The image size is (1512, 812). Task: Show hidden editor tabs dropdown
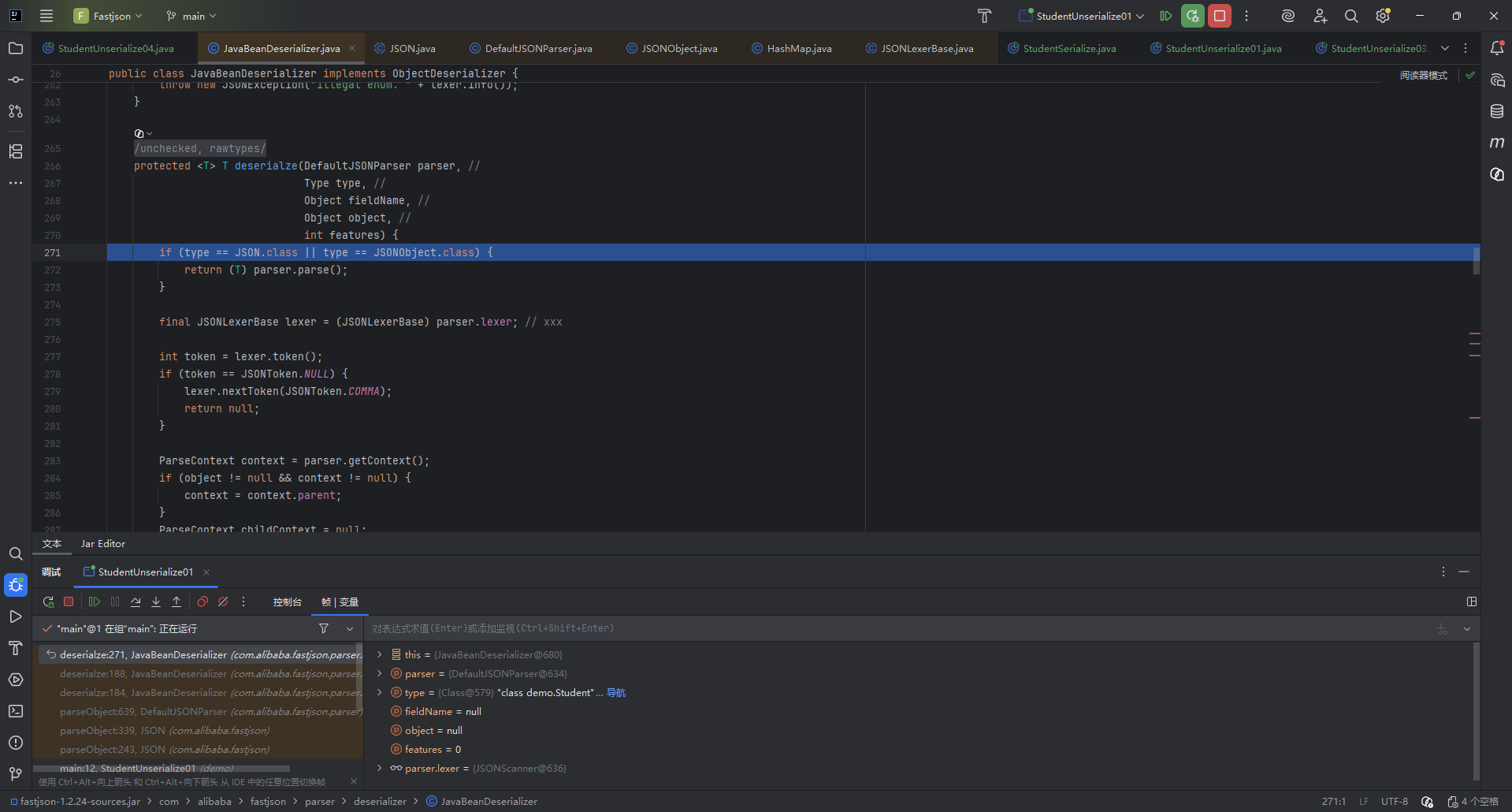tap(1445, 48)
